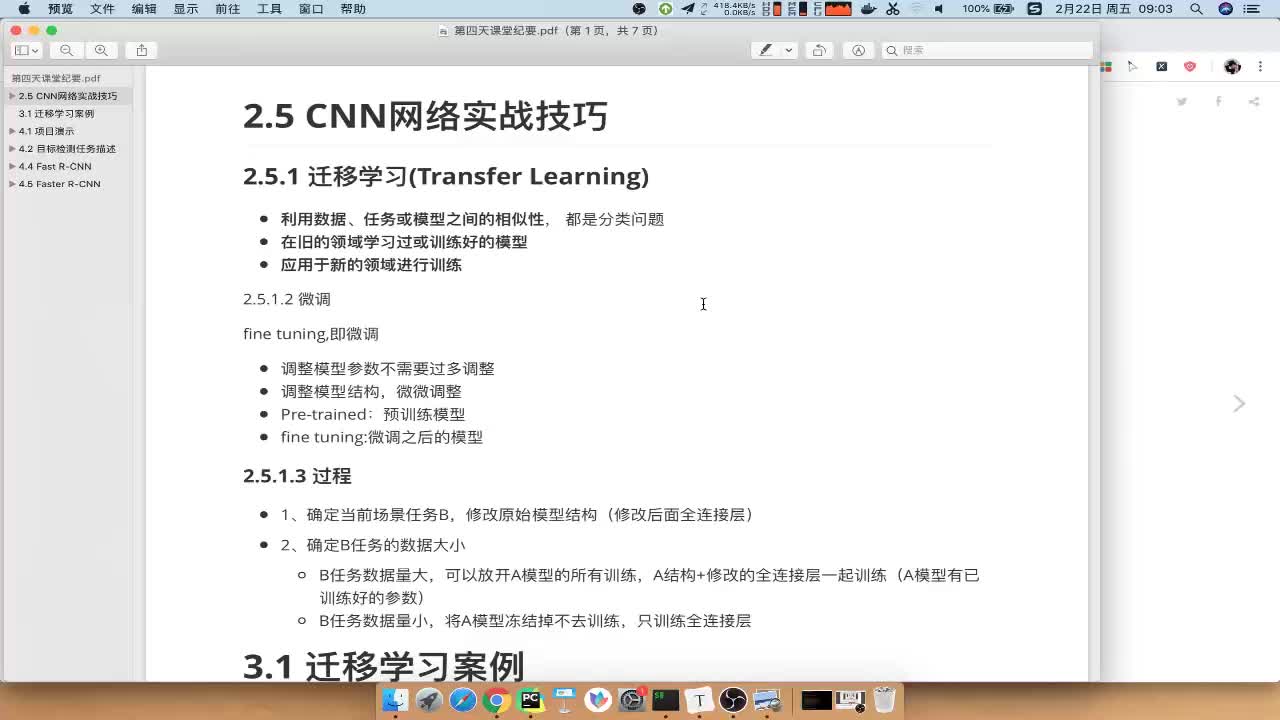Click the 2.5.1.3 过程 heading
The image size is (1280, 720).
297,476
